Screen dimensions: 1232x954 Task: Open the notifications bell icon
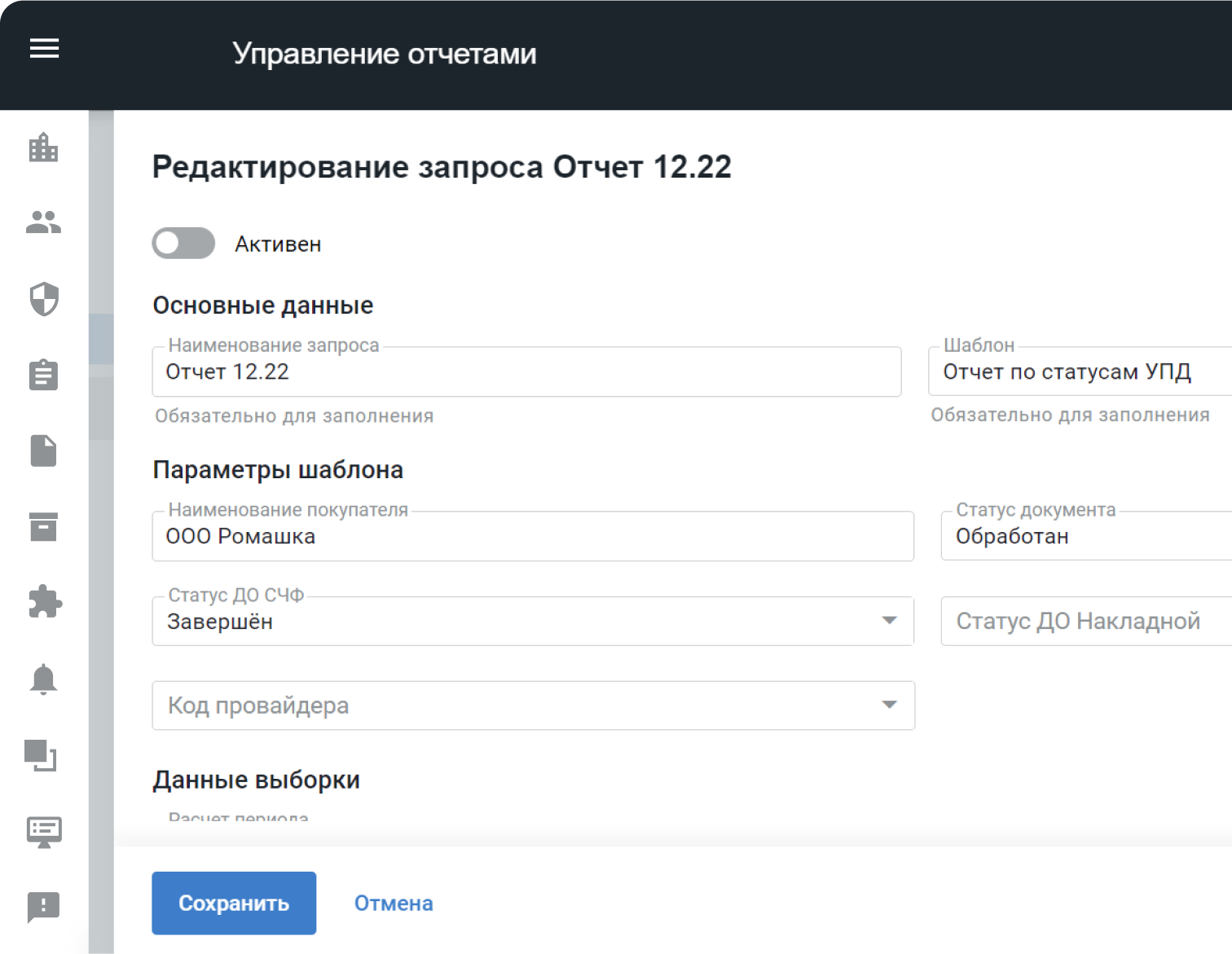(x=44, y=679)
